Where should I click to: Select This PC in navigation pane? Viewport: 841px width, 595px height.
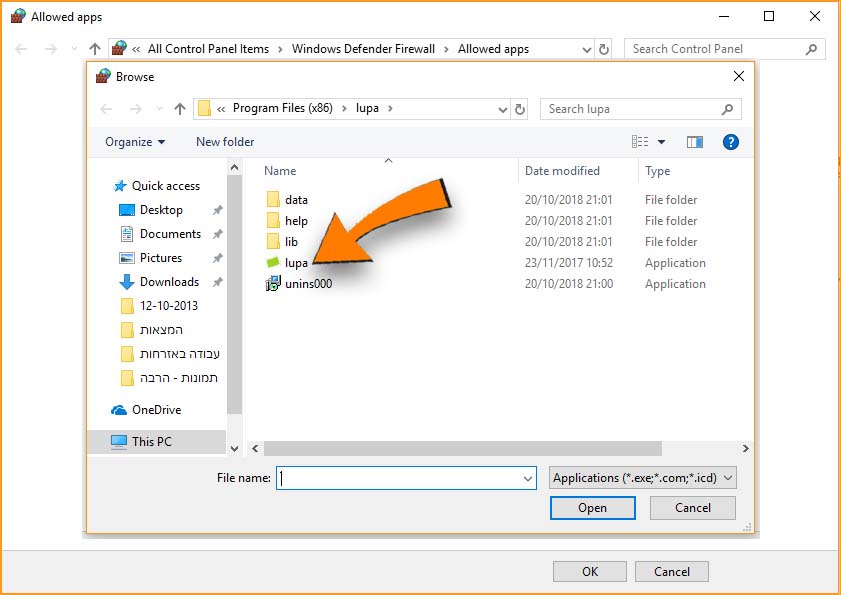pos(151,441)
